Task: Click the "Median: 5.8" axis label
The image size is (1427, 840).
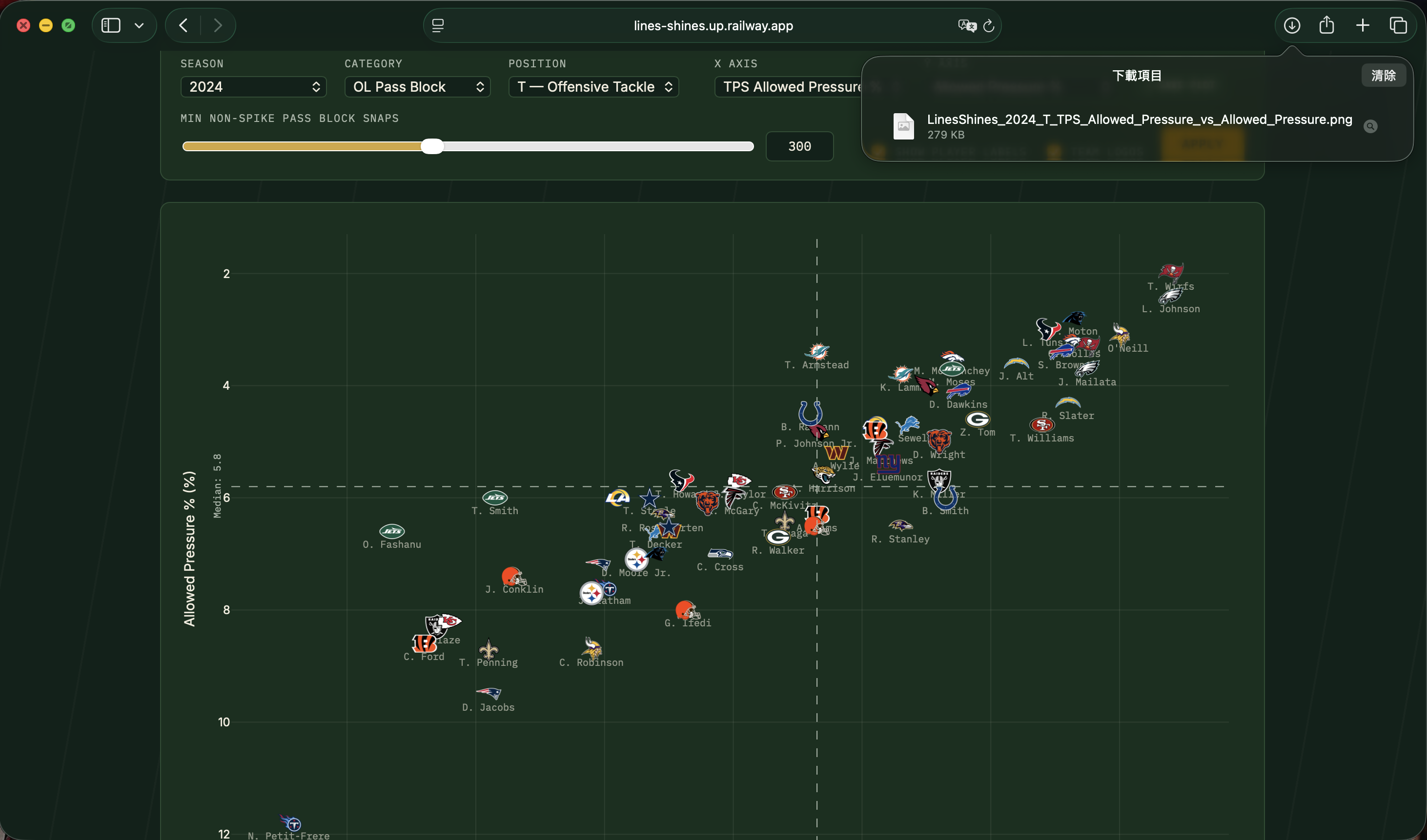Action: 218,486
